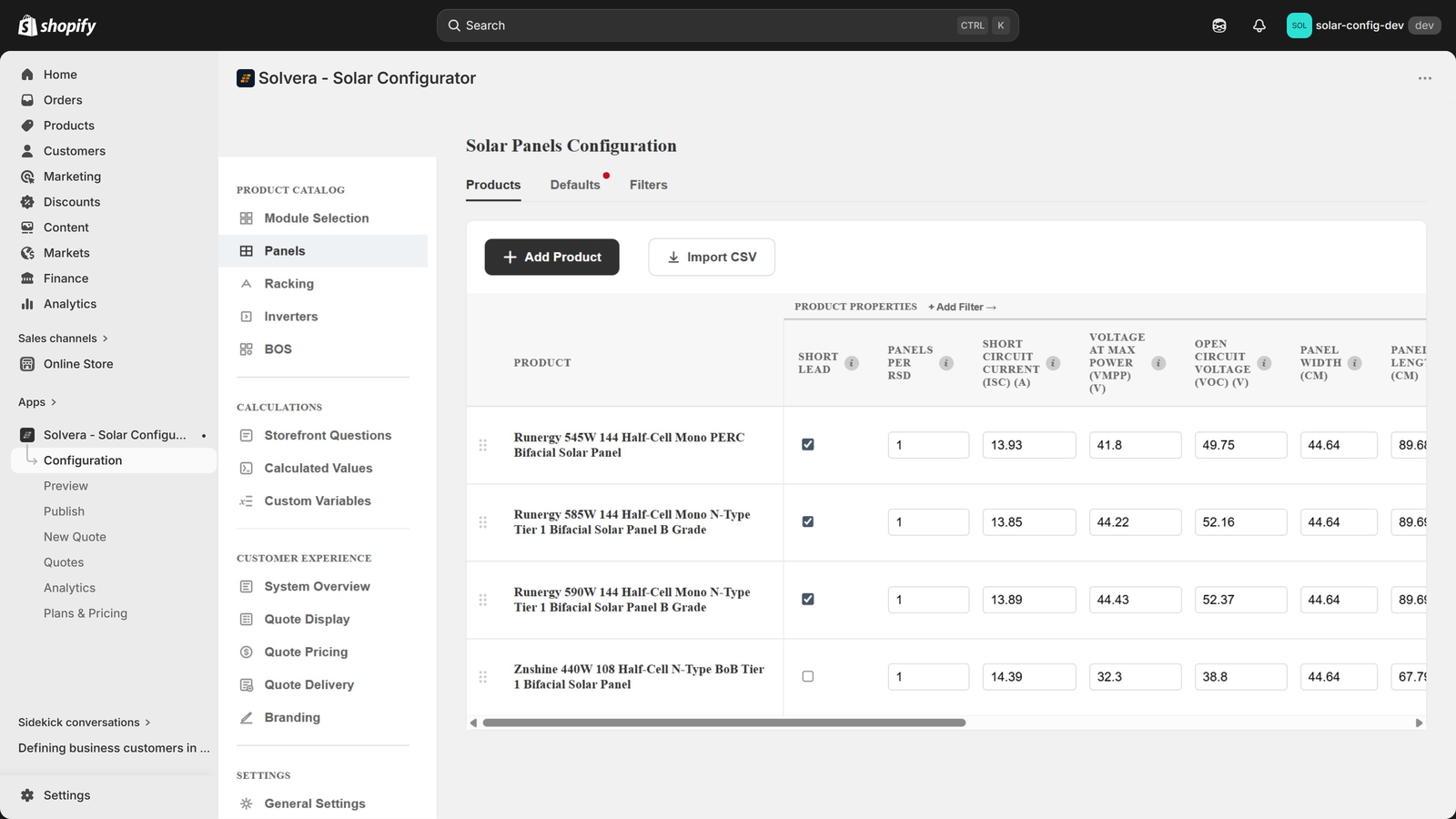
Task: Switch to Defaults tab
Action: point(575,185)
